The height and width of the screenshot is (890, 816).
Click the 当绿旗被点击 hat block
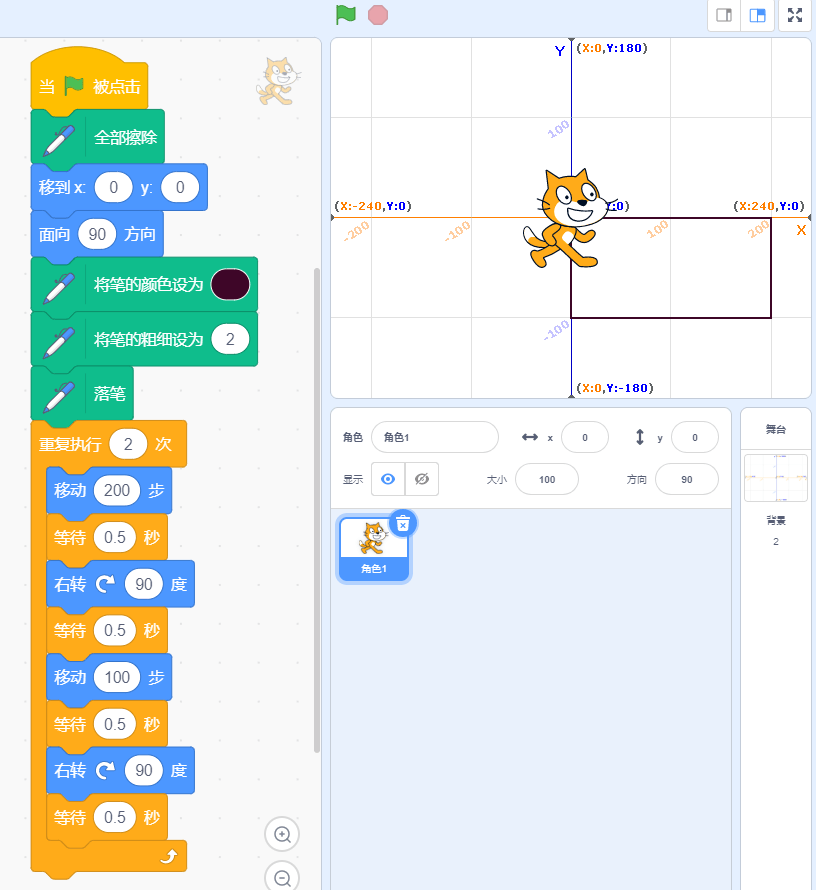point(89,79)
